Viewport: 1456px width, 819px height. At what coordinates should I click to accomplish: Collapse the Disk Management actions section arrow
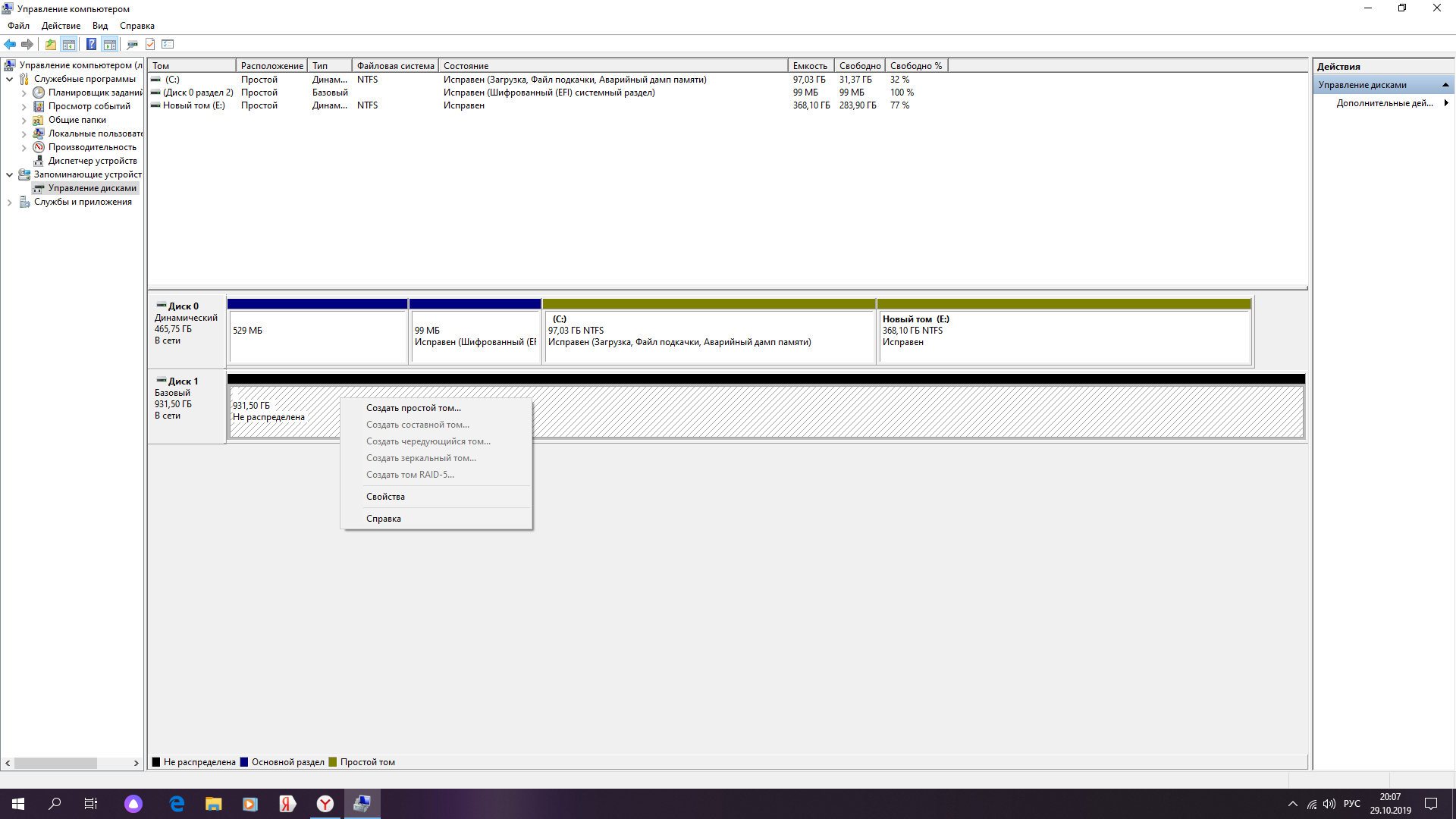coord(1445,85)
